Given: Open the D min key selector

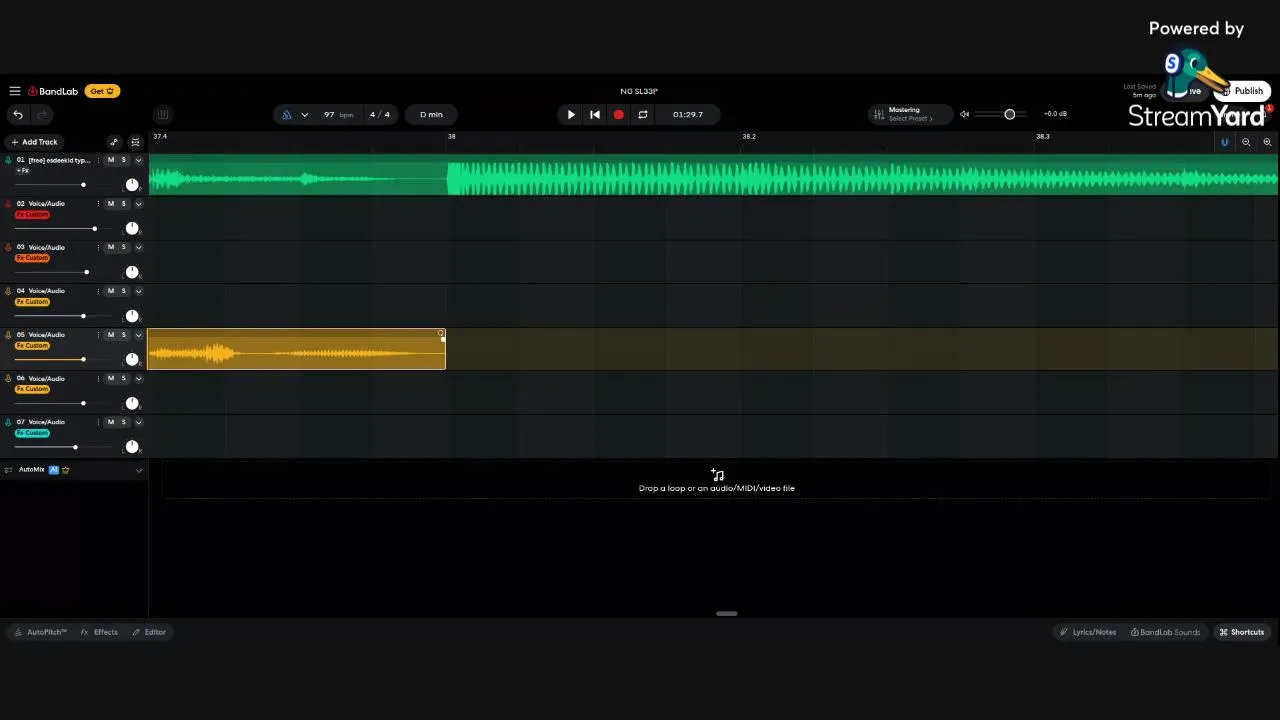Looking at the screenshot, I should pyautogui.click(x=431, y=115).
